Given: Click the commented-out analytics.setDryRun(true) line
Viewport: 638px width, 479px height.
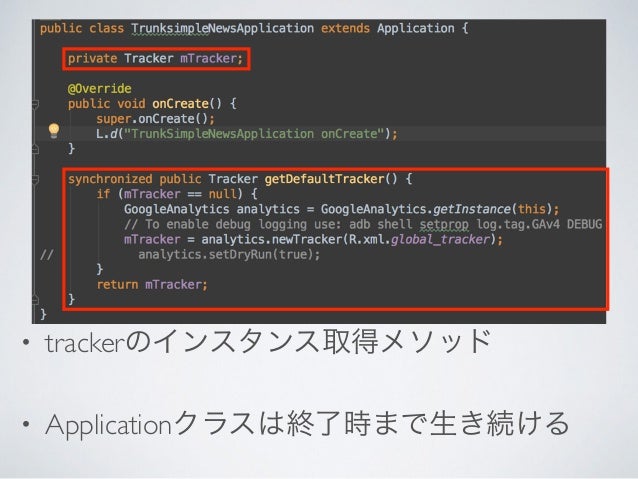Looking at the screenshot, I should point(229,255).
